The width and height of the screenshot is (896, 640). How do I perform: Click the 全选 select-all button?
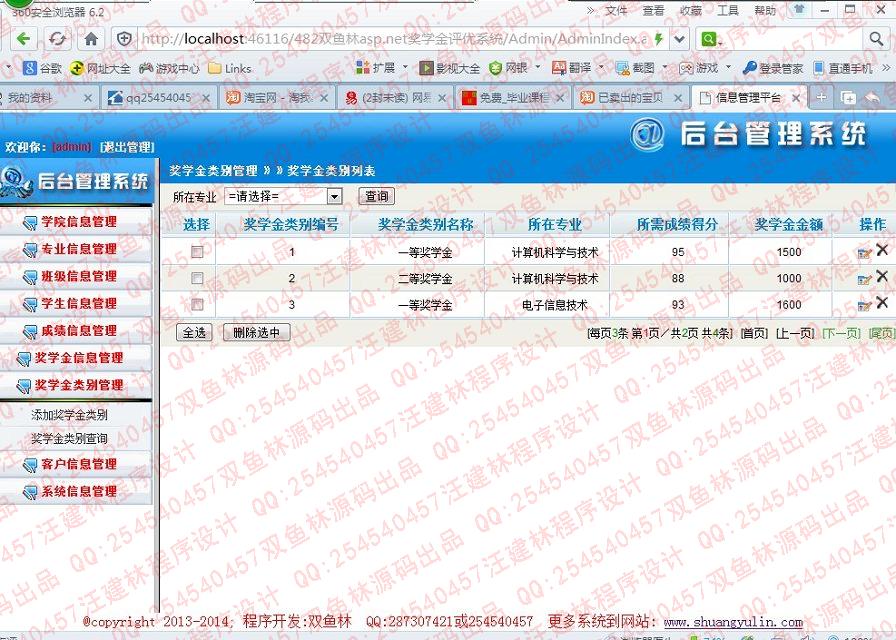pos(194,333)
